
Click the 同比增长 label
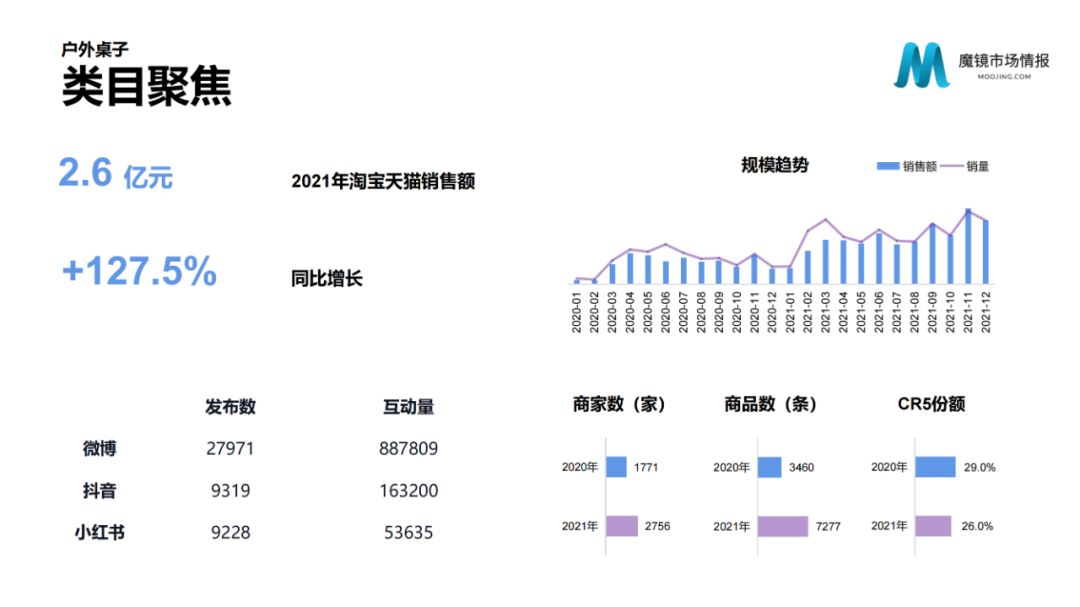click(x=326, y=278)
